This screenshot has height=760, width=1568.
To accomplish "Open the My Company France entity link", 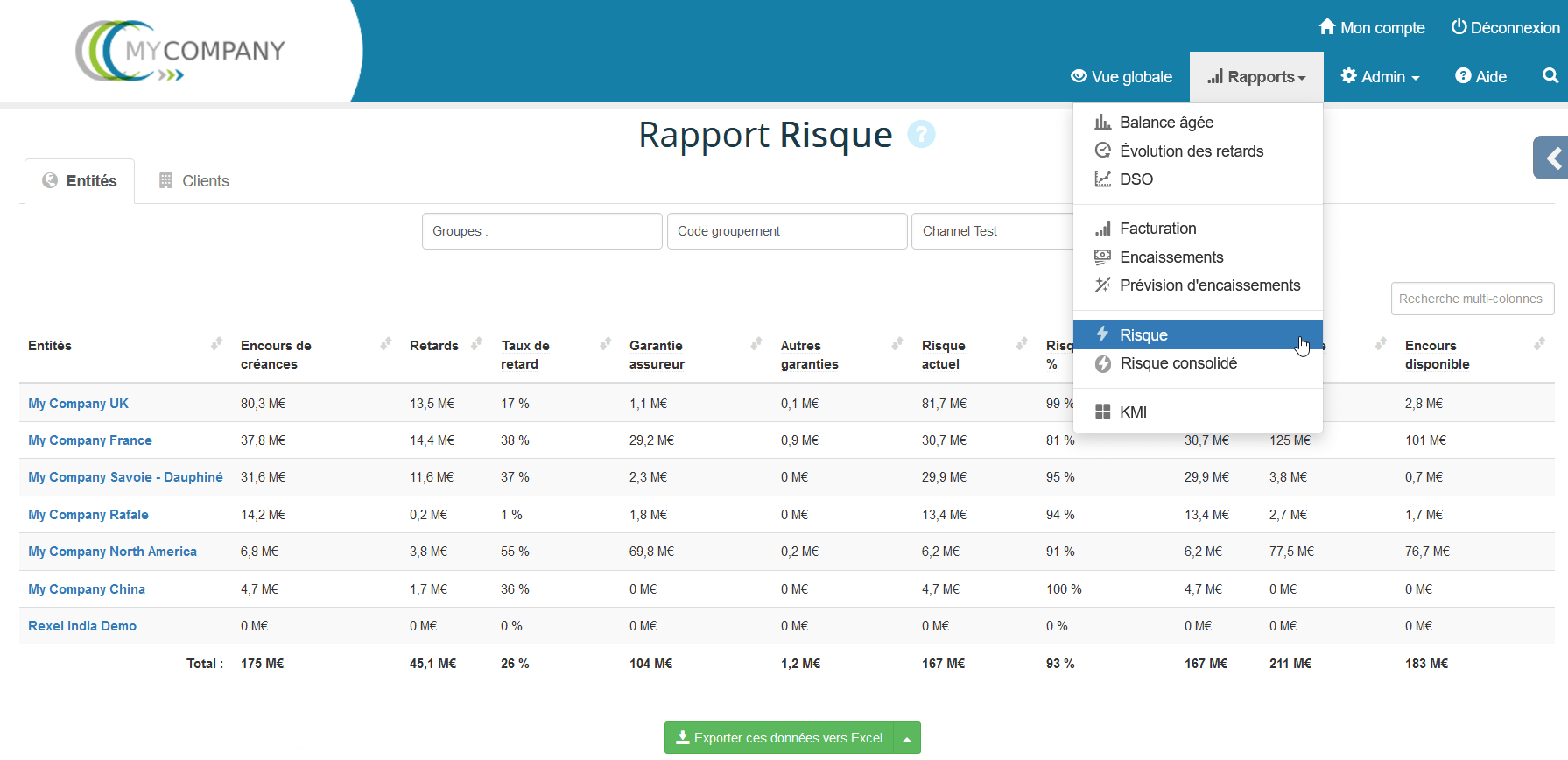I will click(90, 440).
